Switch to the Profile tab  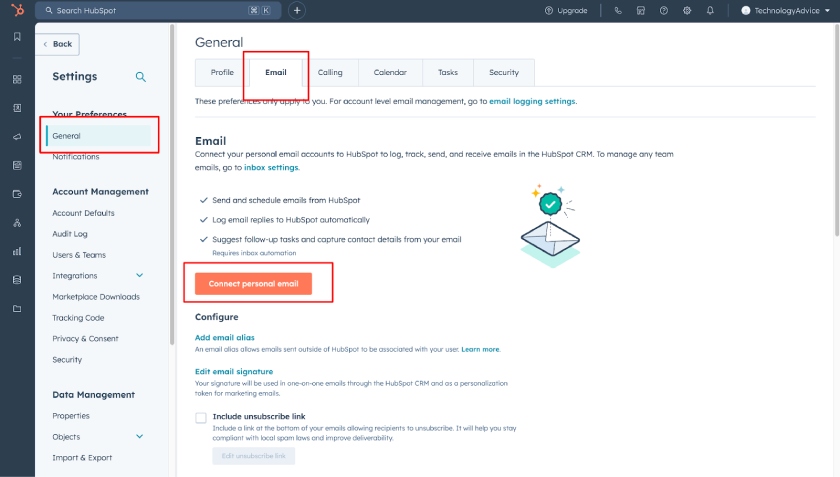(222, 72)
